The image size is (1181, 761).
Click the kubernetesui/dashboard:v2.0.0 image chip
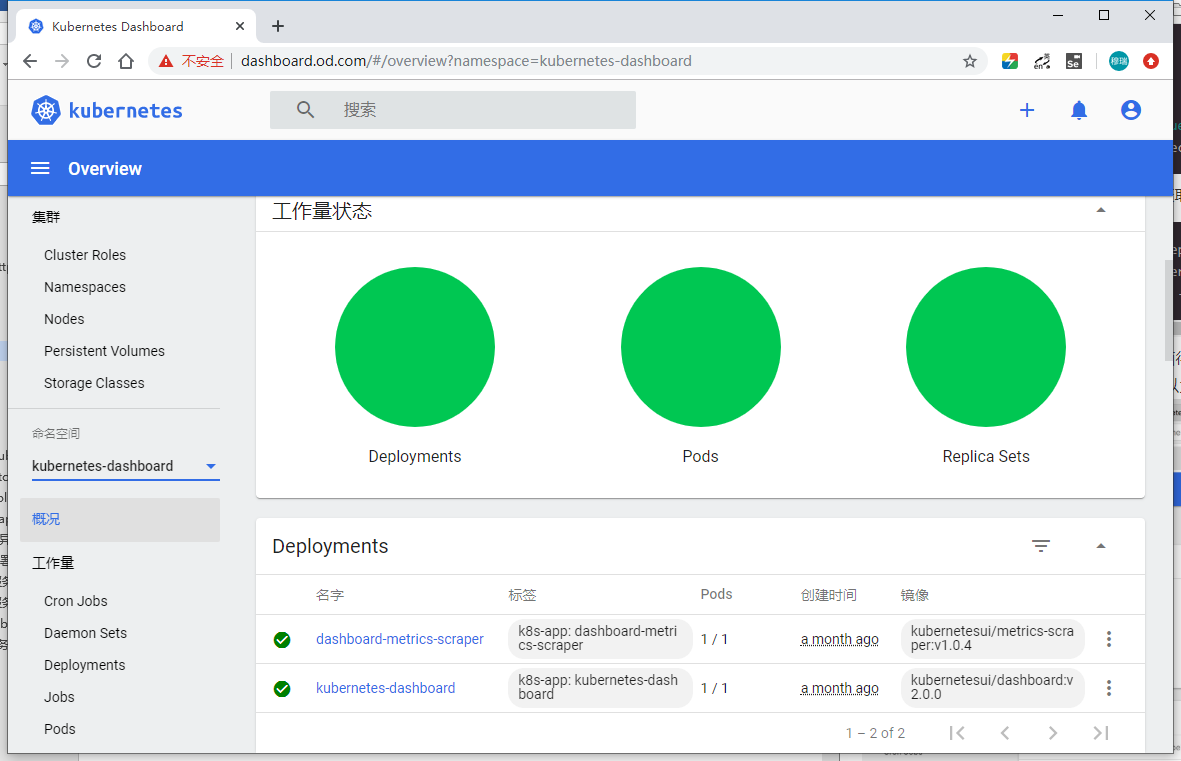click(x=993, y=688)
